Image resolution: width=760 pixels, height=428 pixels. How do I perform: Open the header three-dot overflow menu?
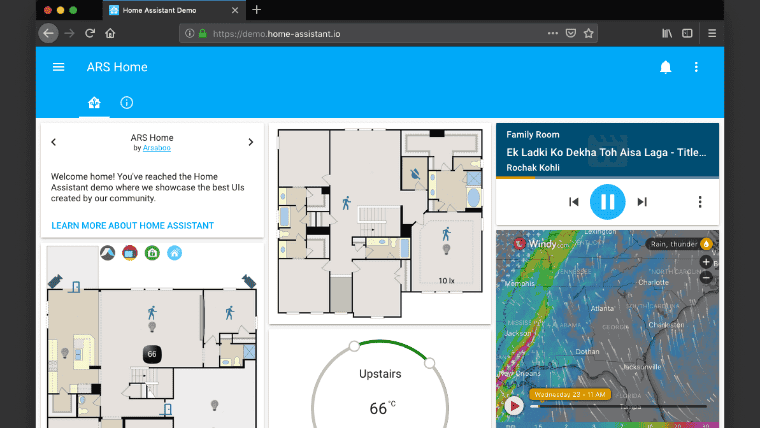pos(697,67)
